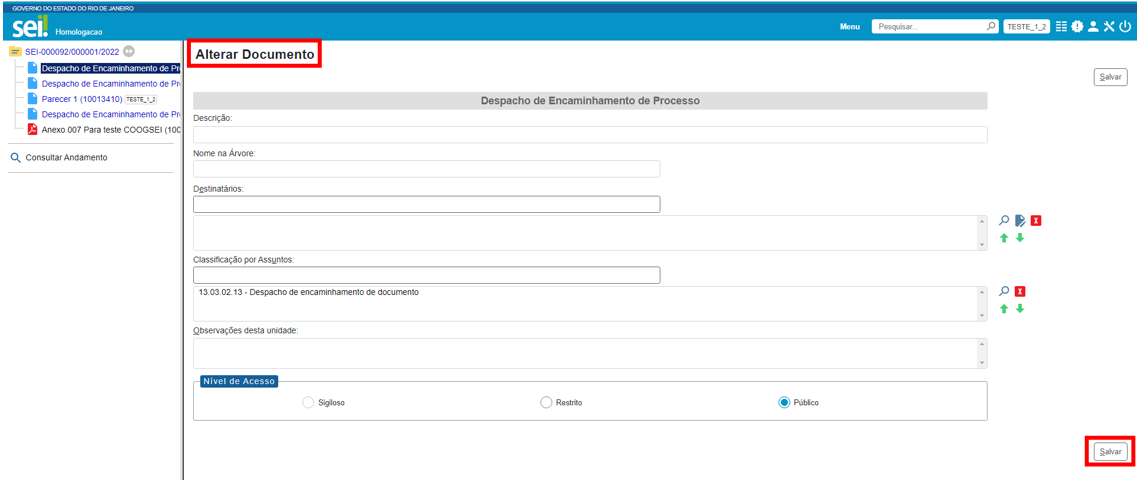The height and width of the screenshot is (480, 1137).
Task: Click the power logout icon in header
Action: pyautogui.click(x=1125, y=27)
